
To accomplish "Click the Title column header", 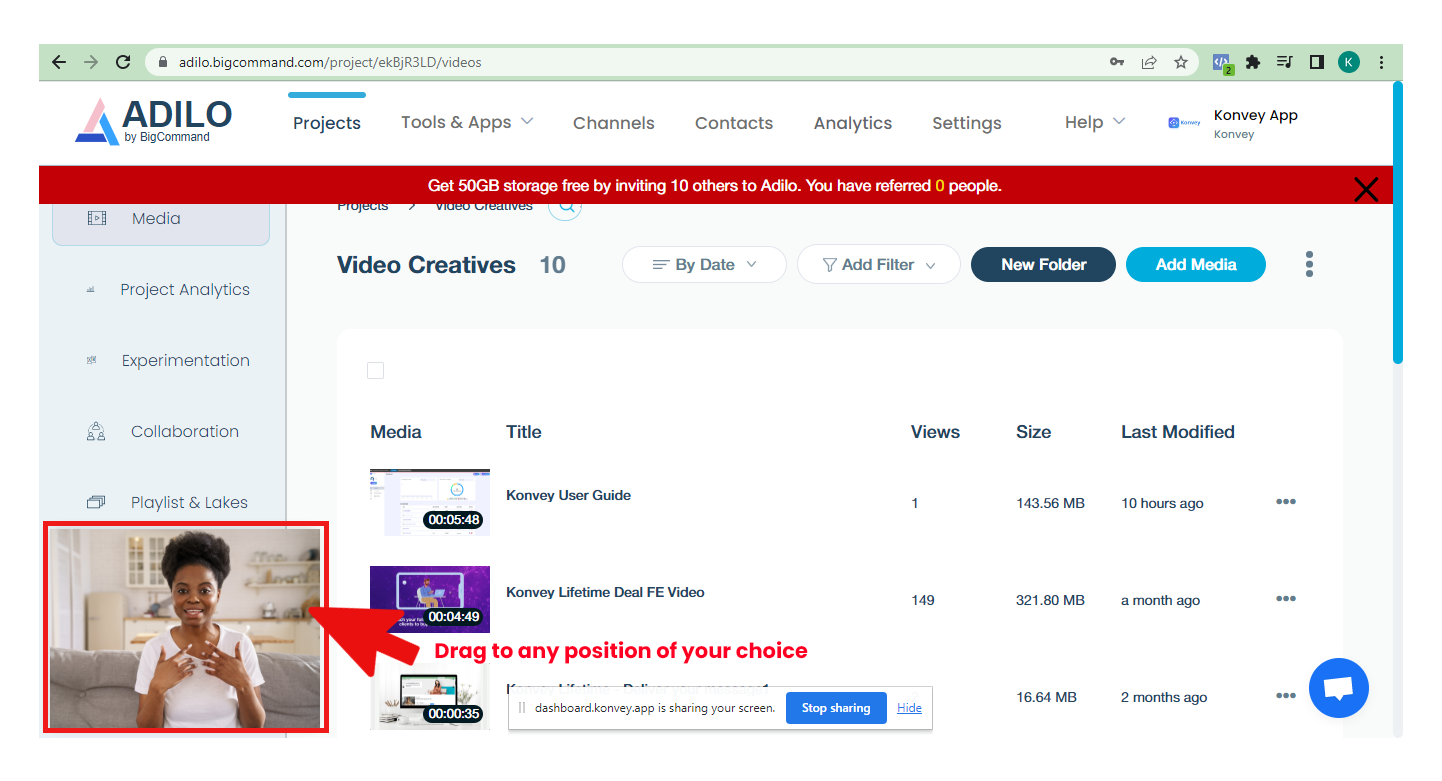I will coord(524,432).
